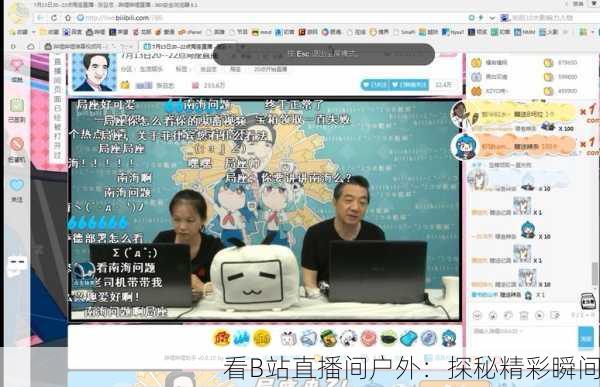Image resolution: width=600 pixels, height=387 pixels.
Task: Click the circular fifth chat toolbar icon
Action: tap(539, 315)
